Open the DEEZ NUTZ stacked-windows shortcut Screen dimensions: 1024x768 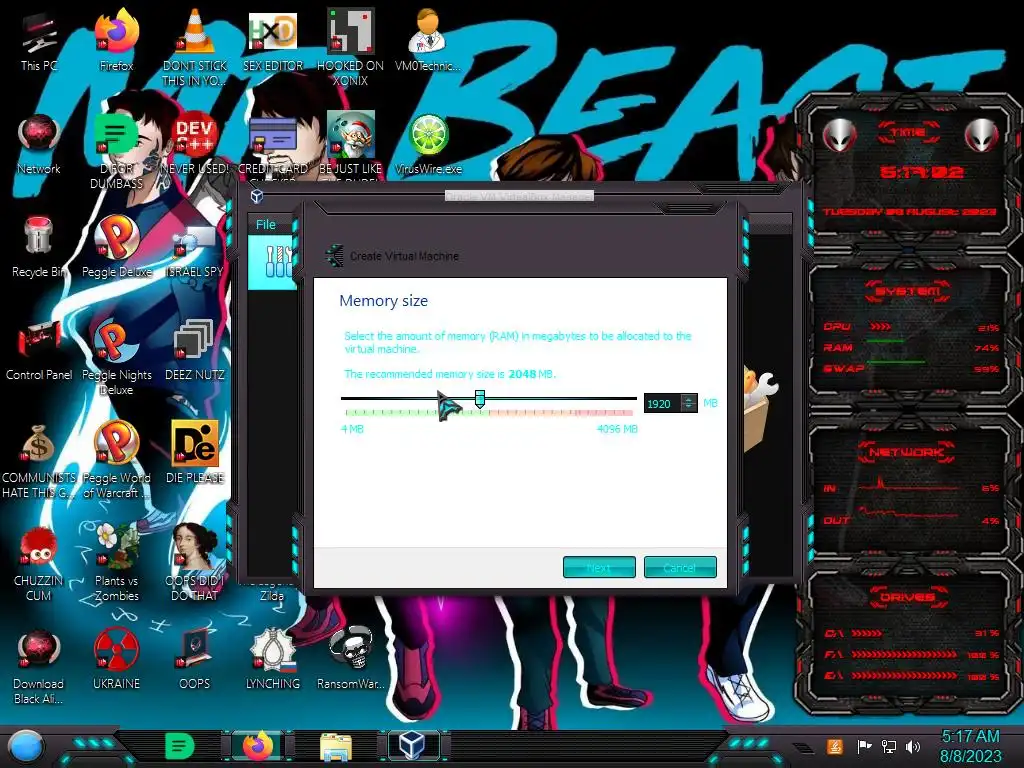click(x=195, y=350)
